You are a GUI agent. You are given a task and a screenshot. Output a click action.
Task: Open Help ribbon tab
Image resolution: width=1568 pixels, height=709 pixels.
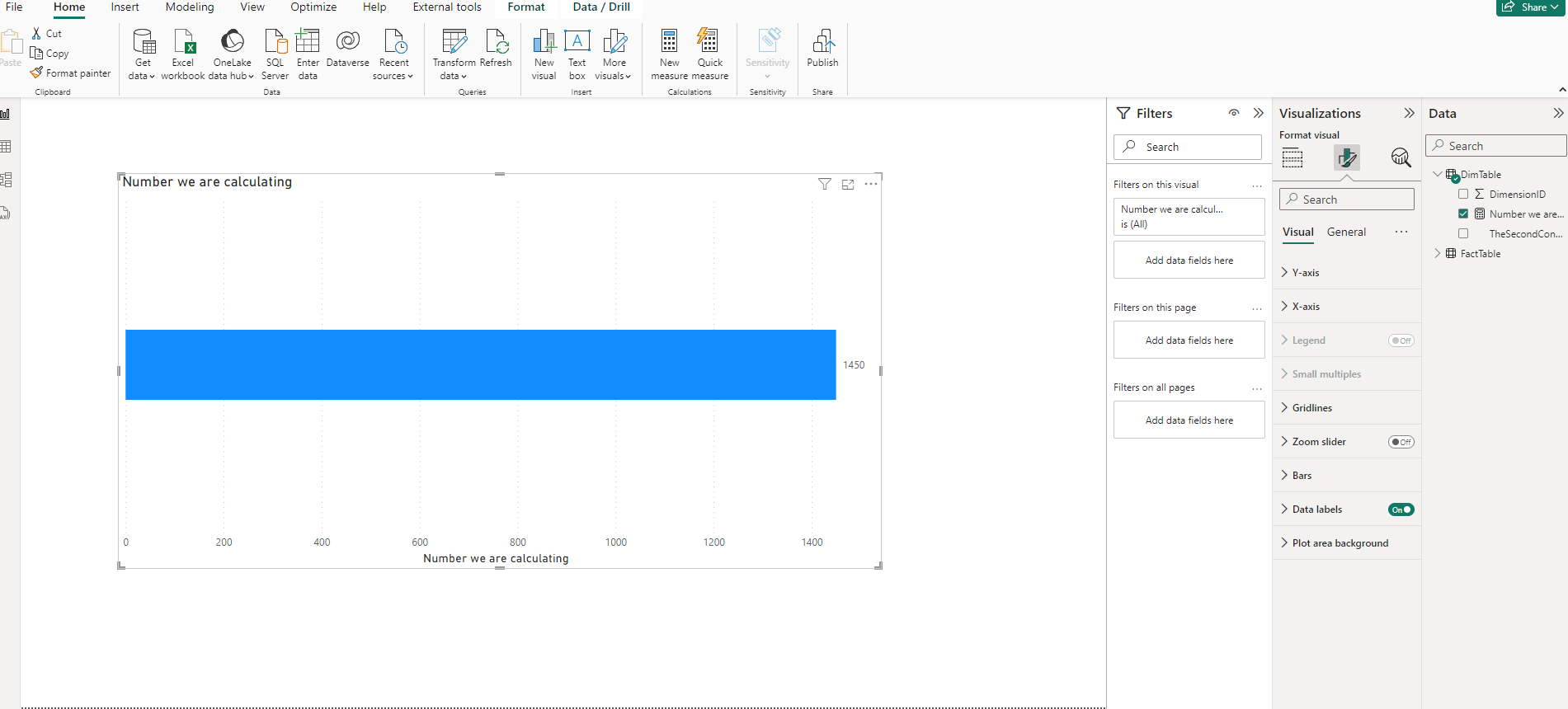coord(374,7)
